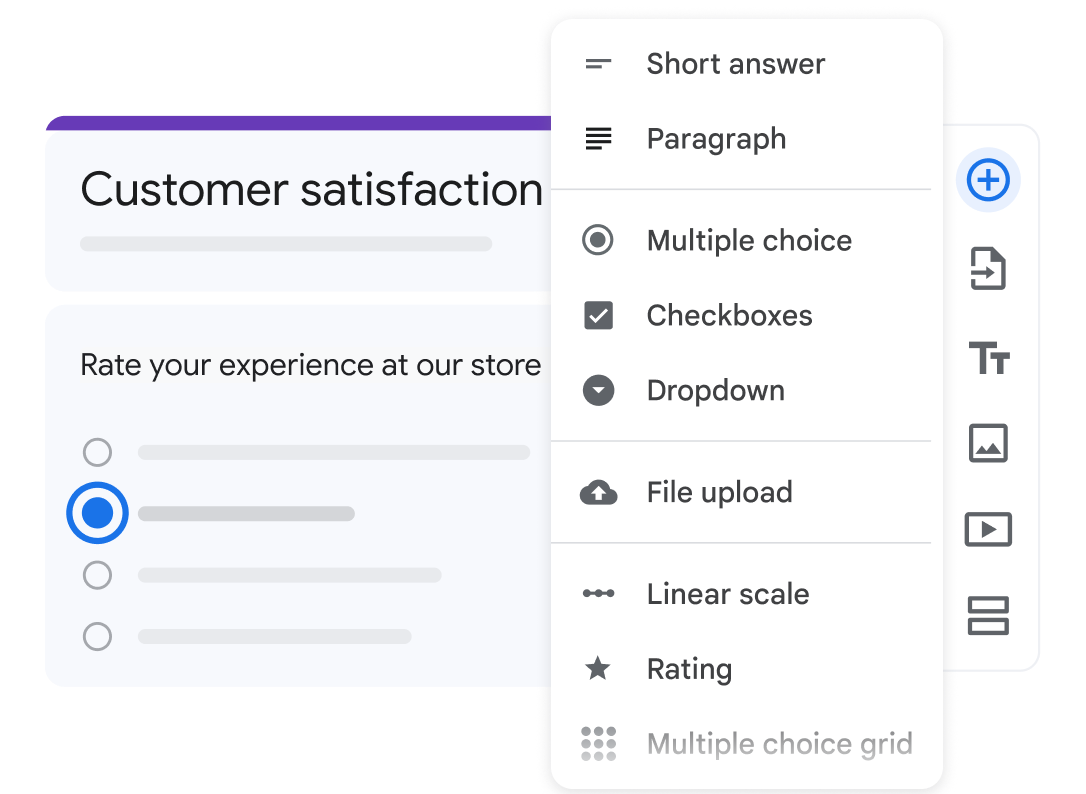The height and width of the screenshot is (794, 1086).
Task: Click the Rate your experience question text
Action: (310, 365)
